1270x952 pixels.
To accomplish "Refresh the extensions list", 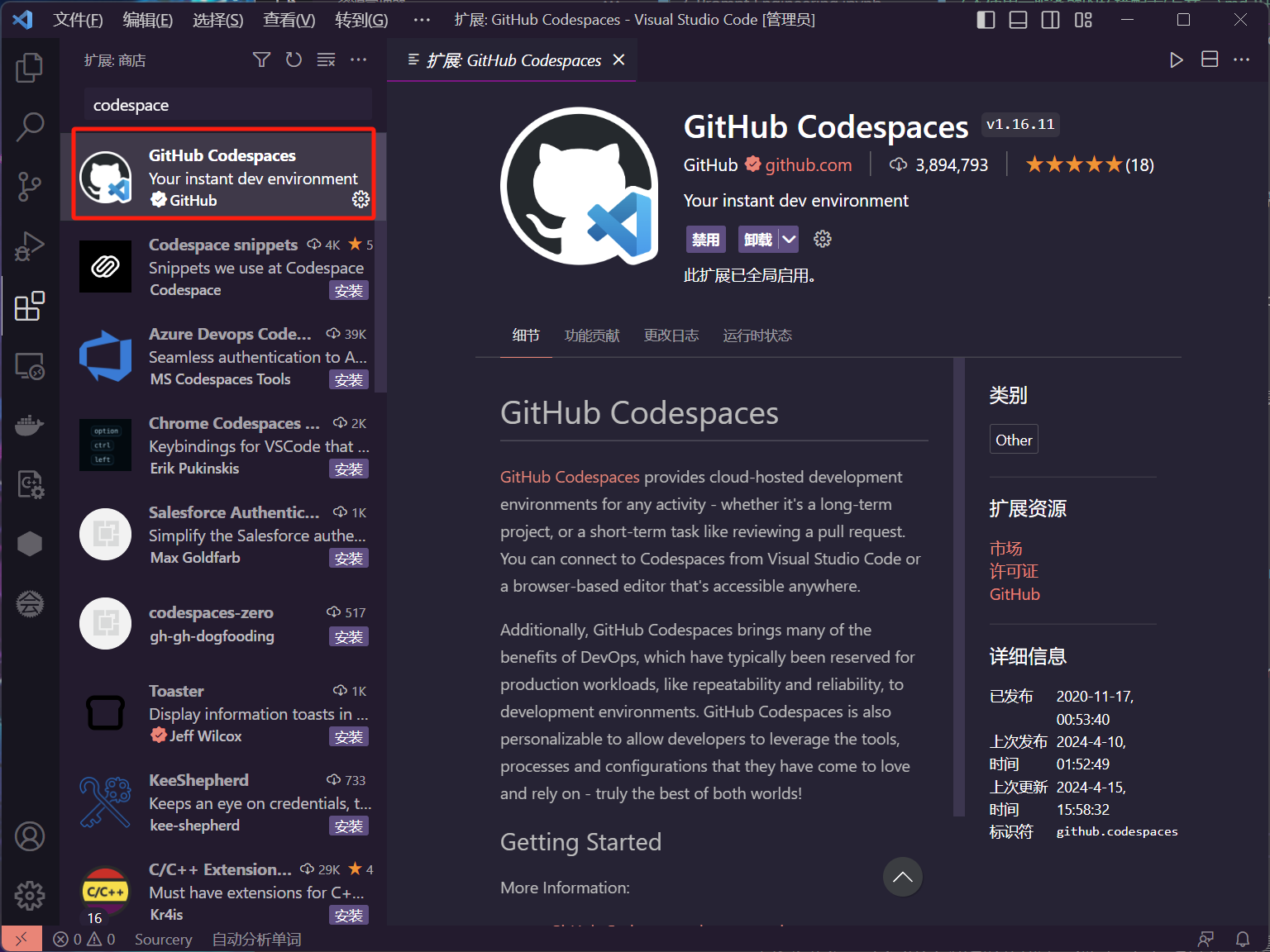I will 294,59.
